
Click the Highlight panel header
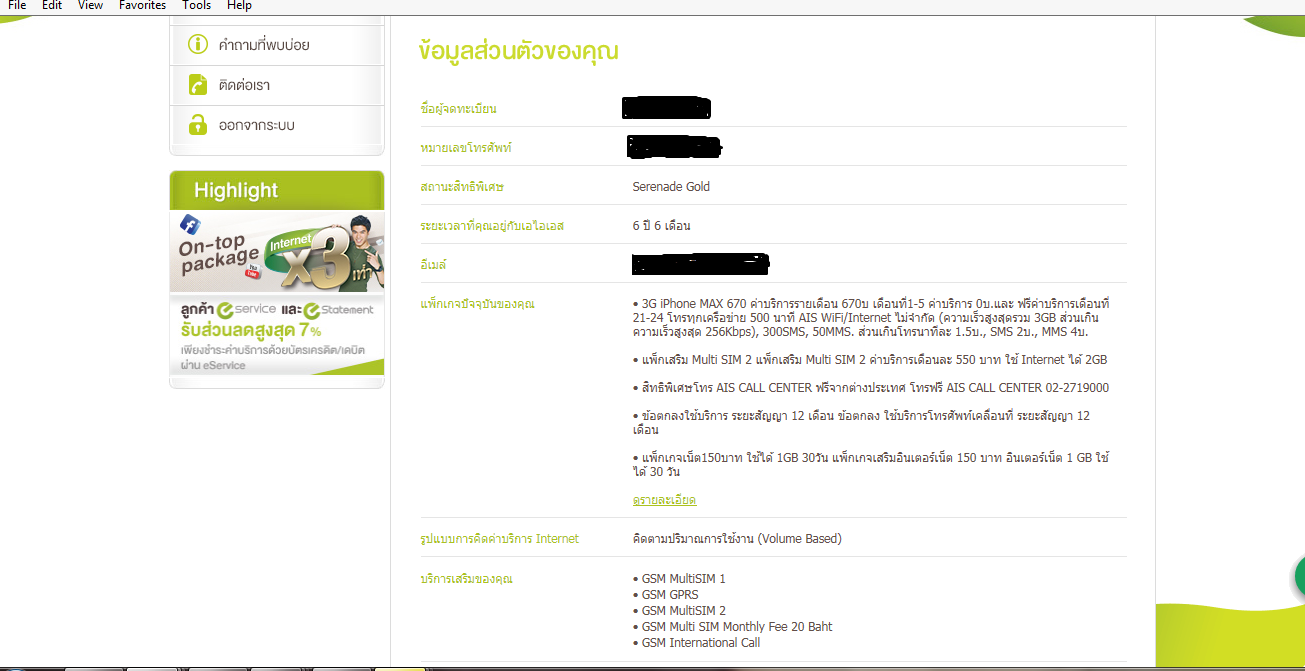tap(277, 190)
